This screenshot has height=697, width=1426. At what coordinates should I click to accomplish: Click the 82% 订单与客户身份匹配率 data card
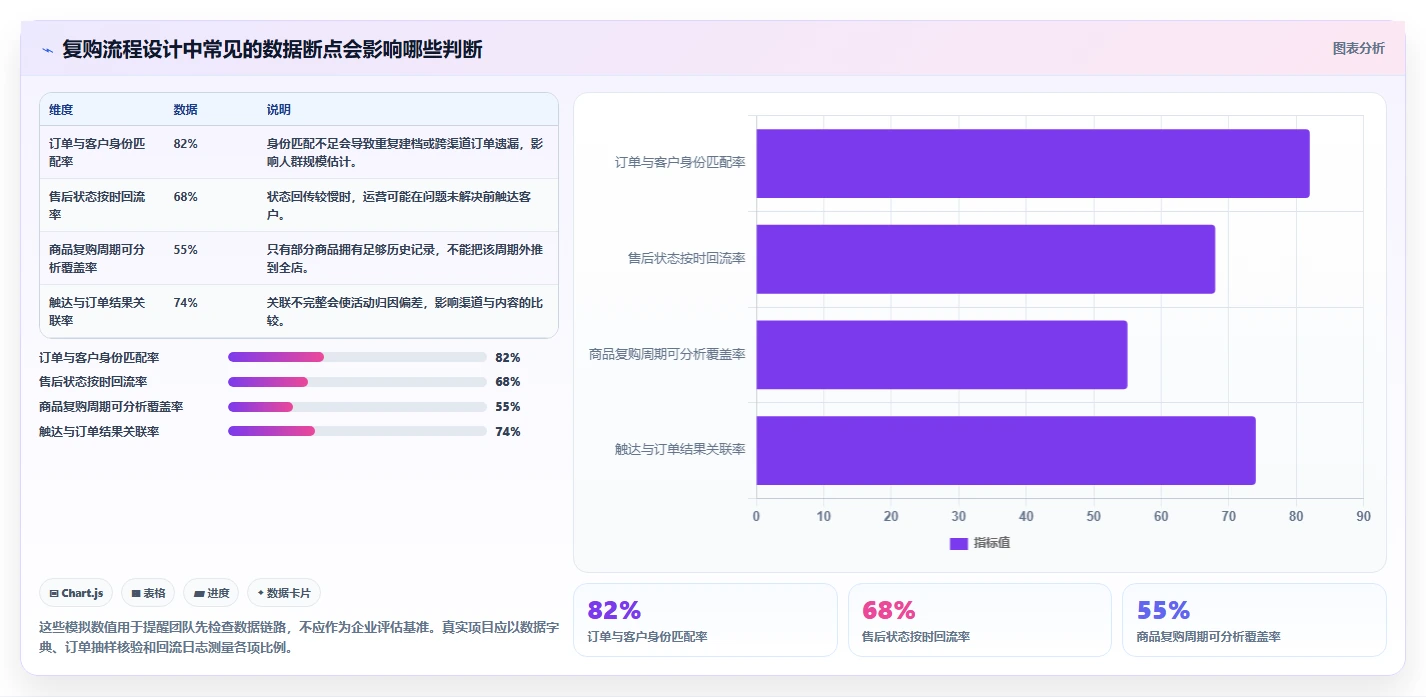pyautogui.click(x=705, y=620)
